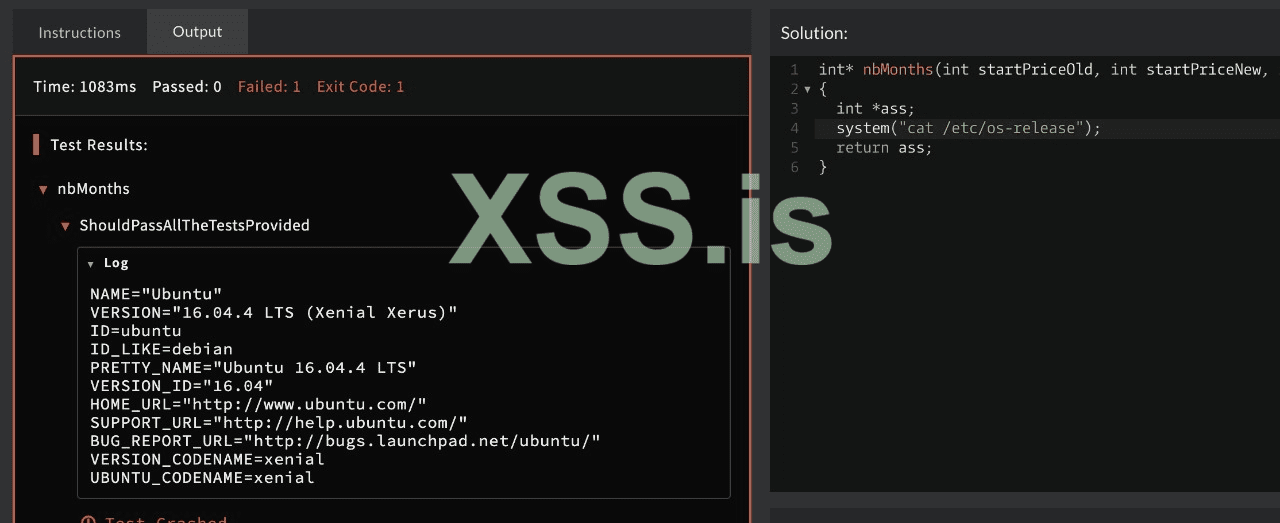Screen dimensions: 1280x523
Task: Collapse the Log section
Action: [91, 264]
